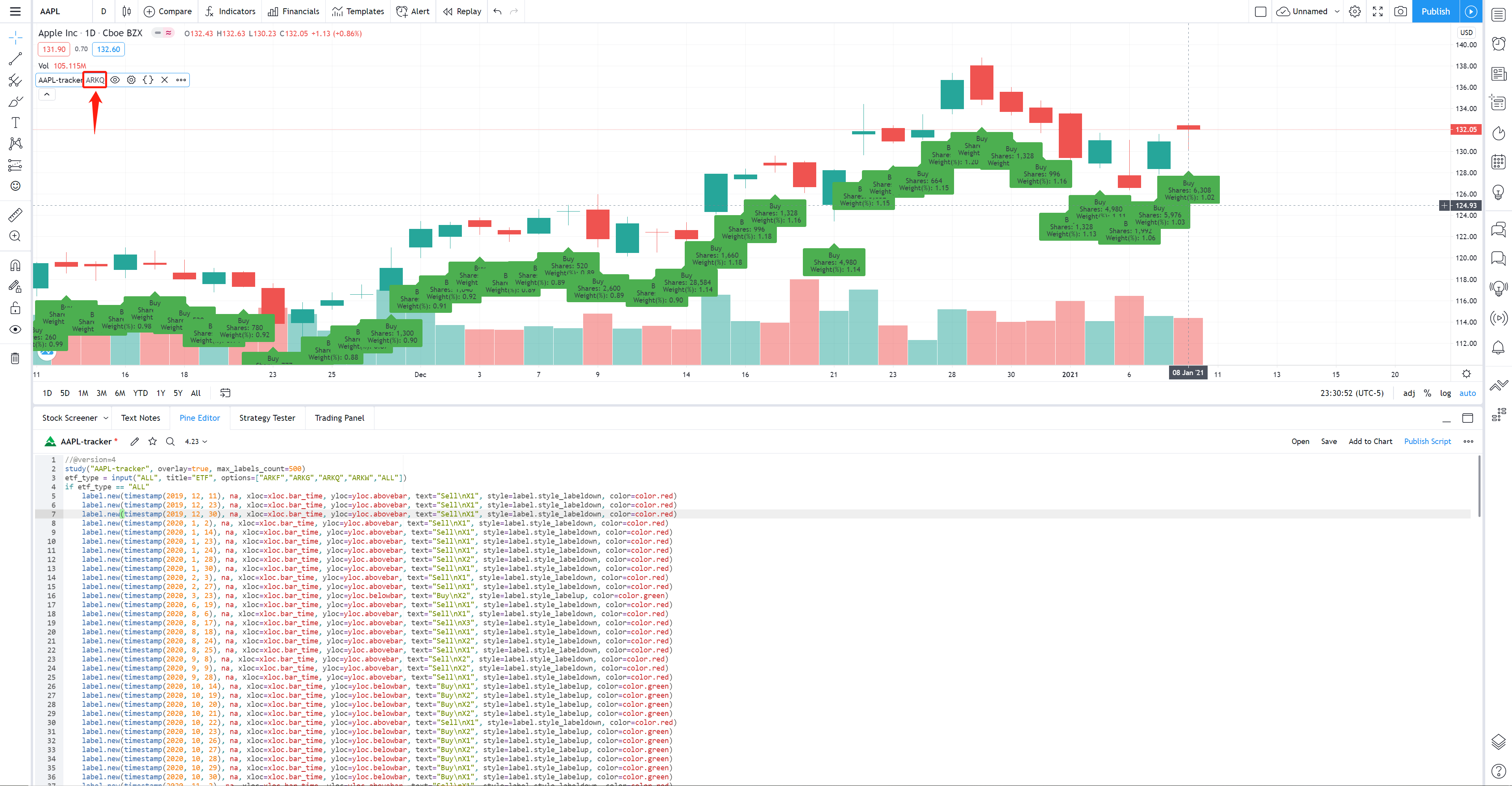Screen dimensions: 1512x786
Task: Open the Indicators dialog
Action: click(x=230, y=11)
